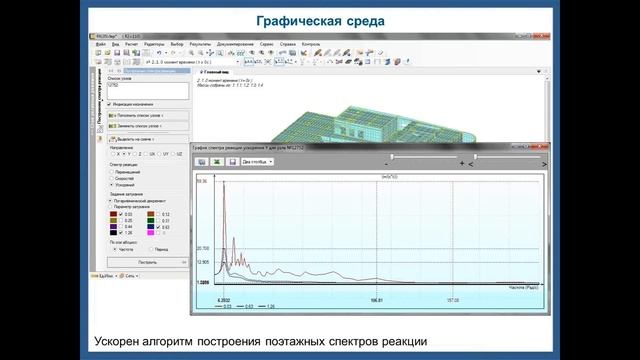Click the Сеть grid icon at bottom
640x360 pixels.
click(122, 276)
